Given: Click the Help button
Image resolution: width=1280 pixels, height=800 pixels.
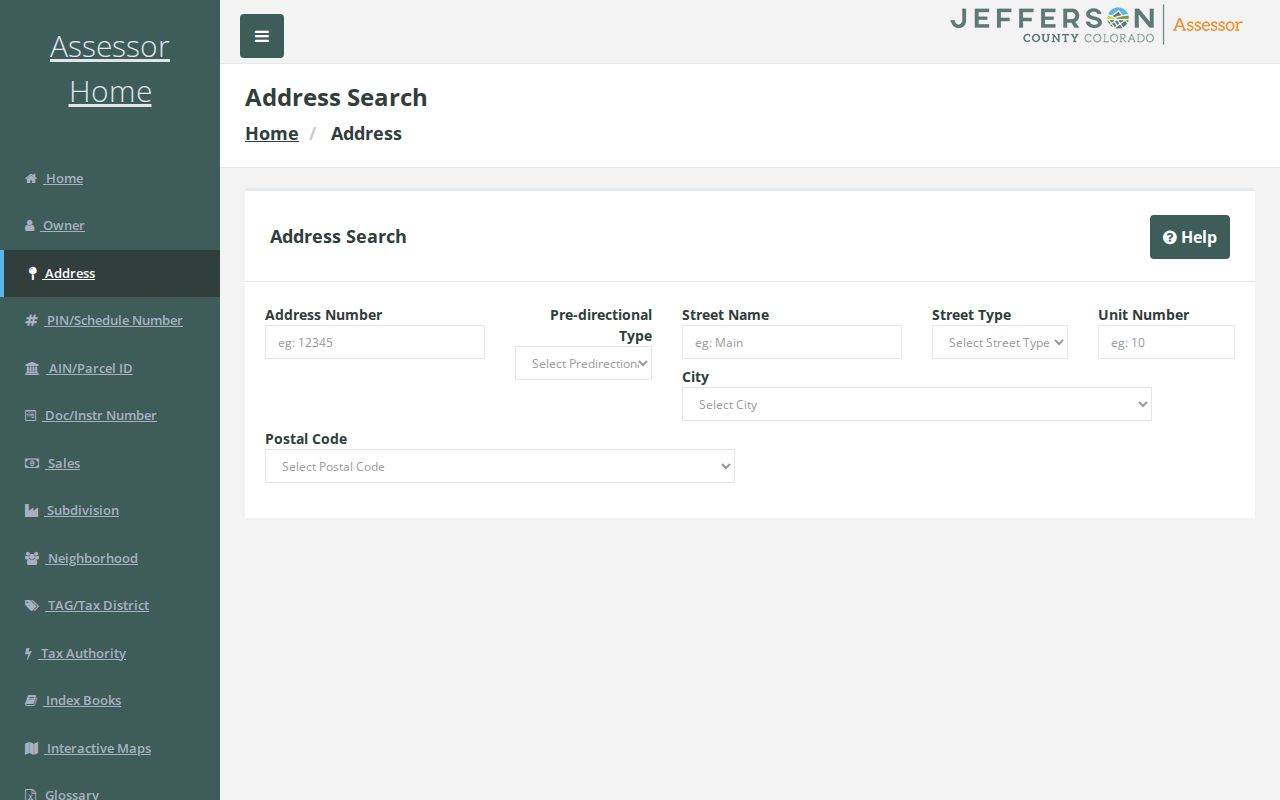Looking at the screenshot, I should click(x=1190, y=237).
